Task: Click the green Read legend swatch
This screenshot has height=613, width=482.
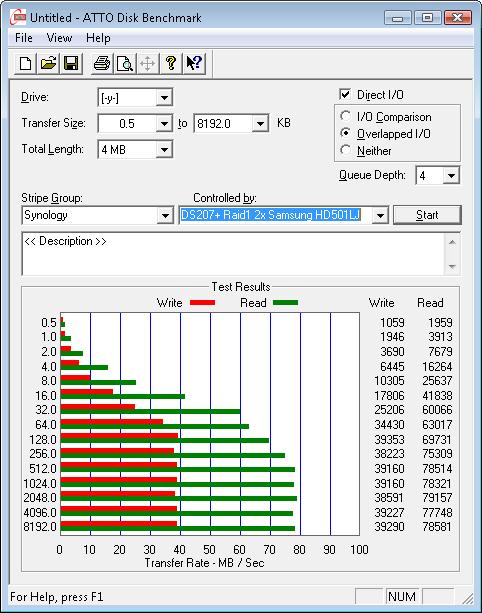Action: [x=285, y=303]
